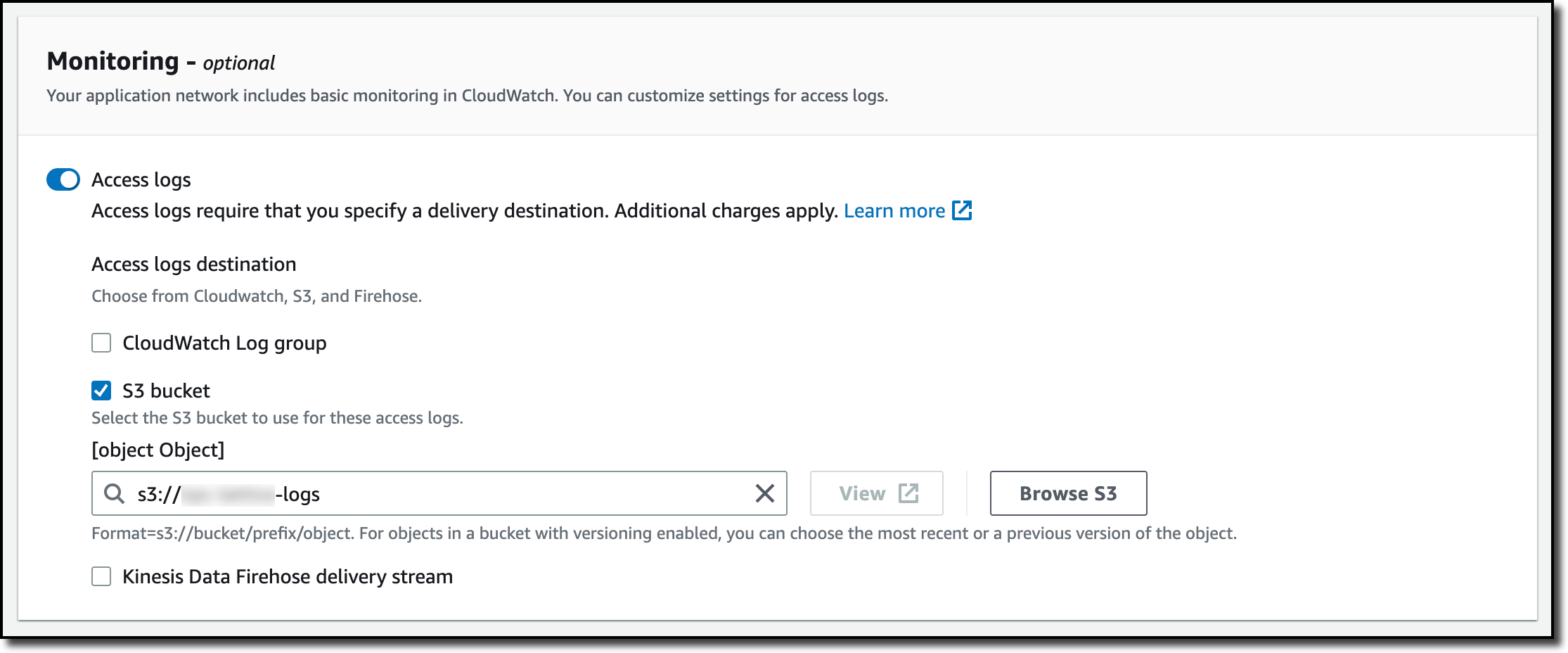Click the magnifier search icon in S3 field
This screenshot has height=653, width=1568.
(x=114, y=493)
